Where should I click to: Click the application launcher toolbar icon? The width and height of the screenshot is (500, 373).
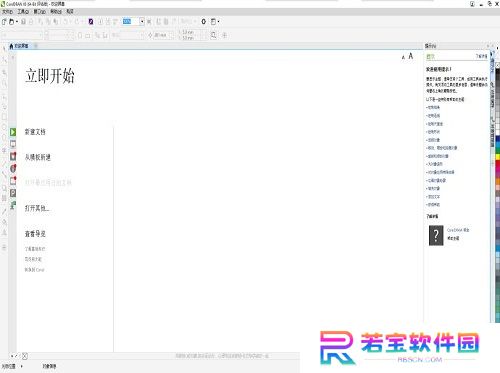(213, 22)
